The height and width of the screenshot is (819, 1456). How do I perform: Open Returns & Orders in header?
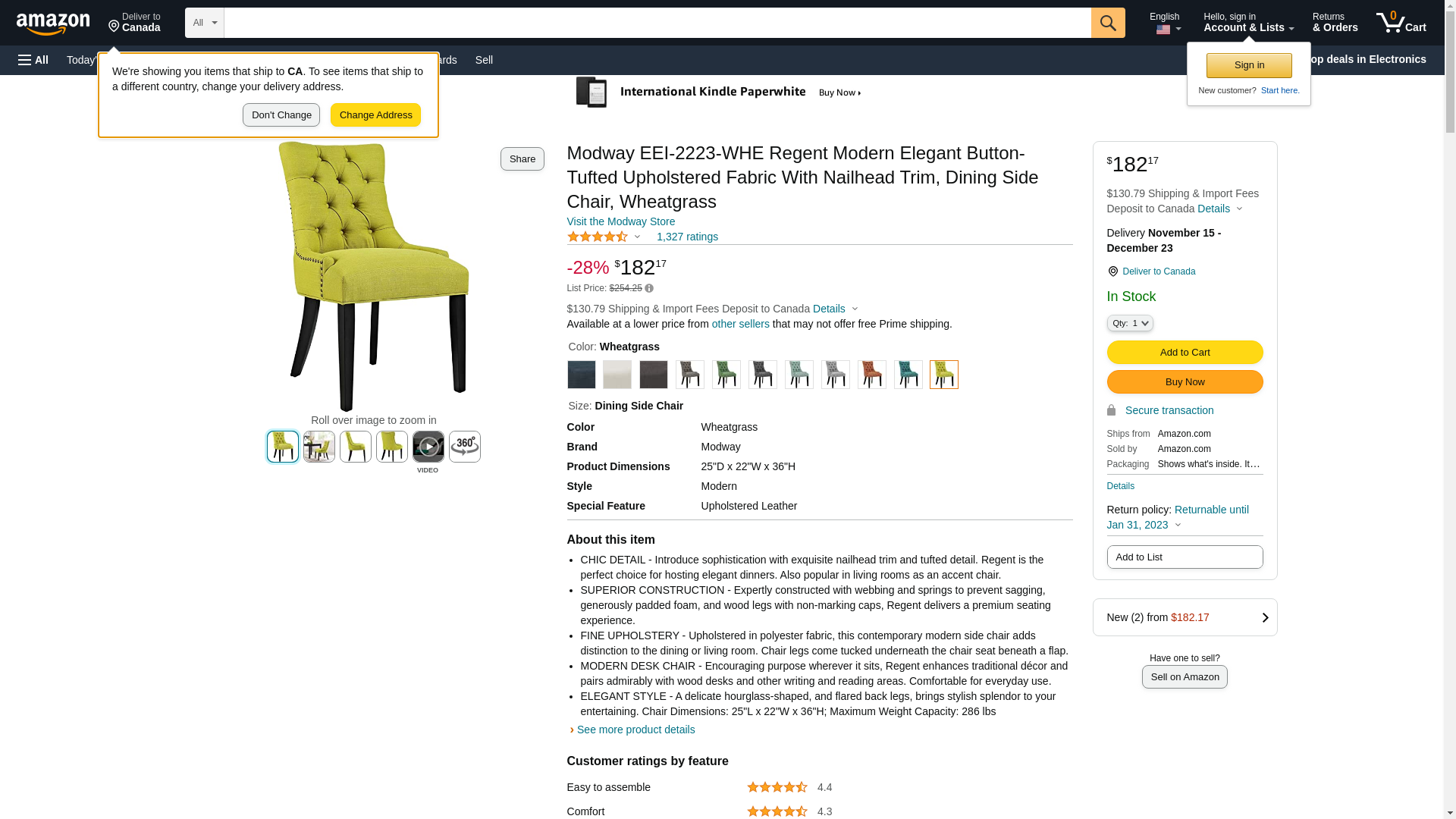[1335, 23]
